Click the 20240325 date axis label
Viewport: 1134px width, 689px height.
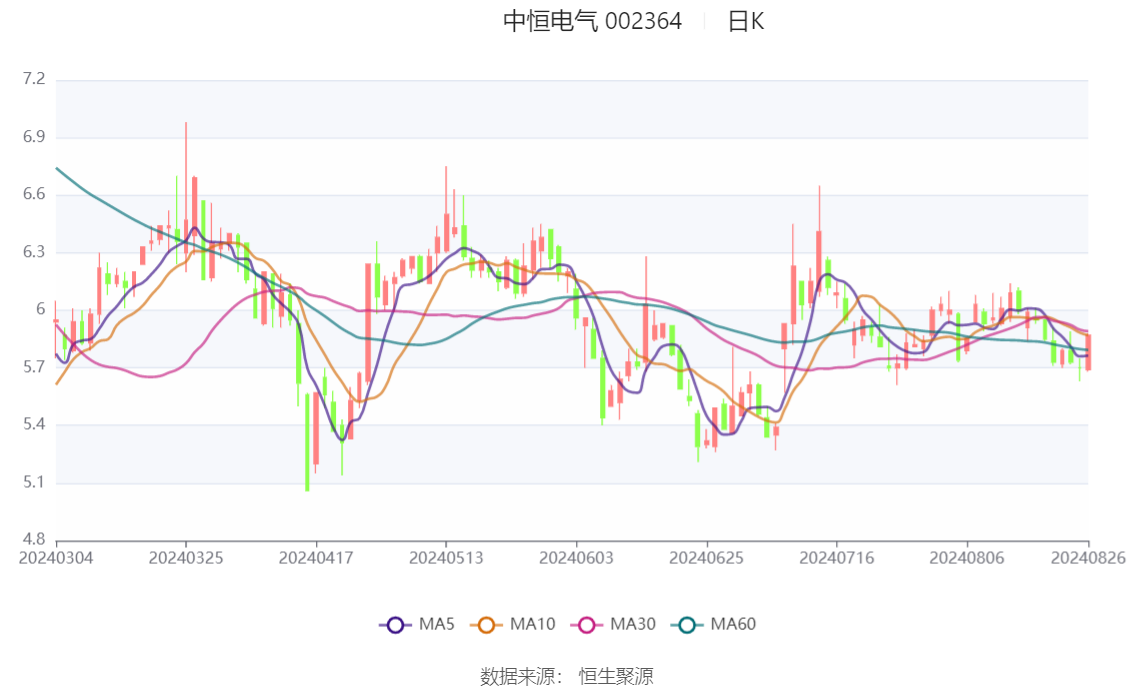(186, 558)
